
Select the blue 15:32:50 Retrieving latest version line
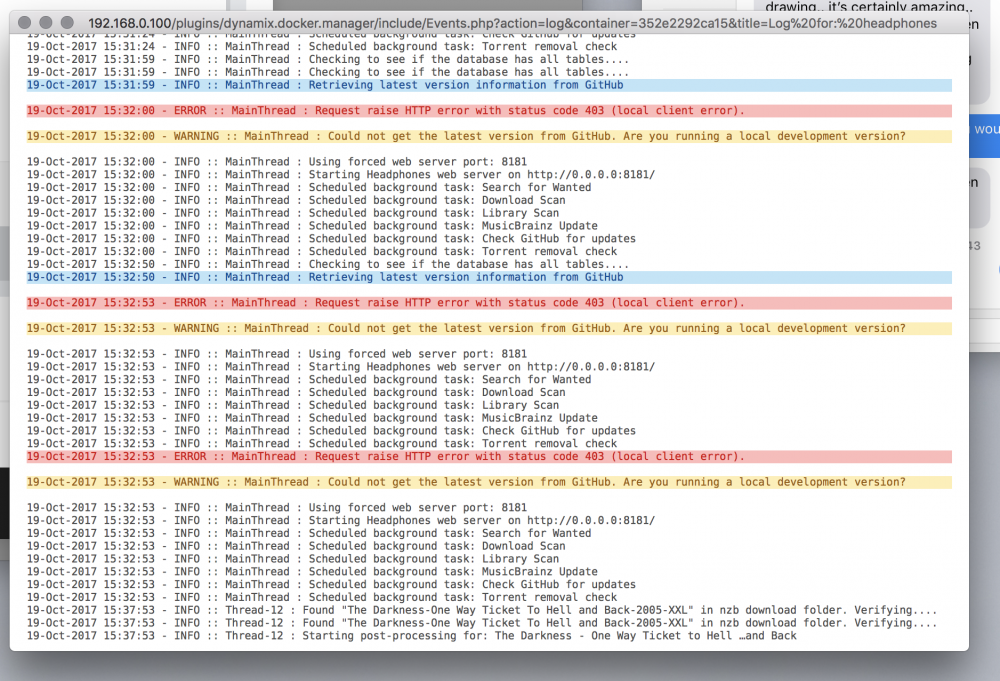pyautogui.click(x=489, y=277)
